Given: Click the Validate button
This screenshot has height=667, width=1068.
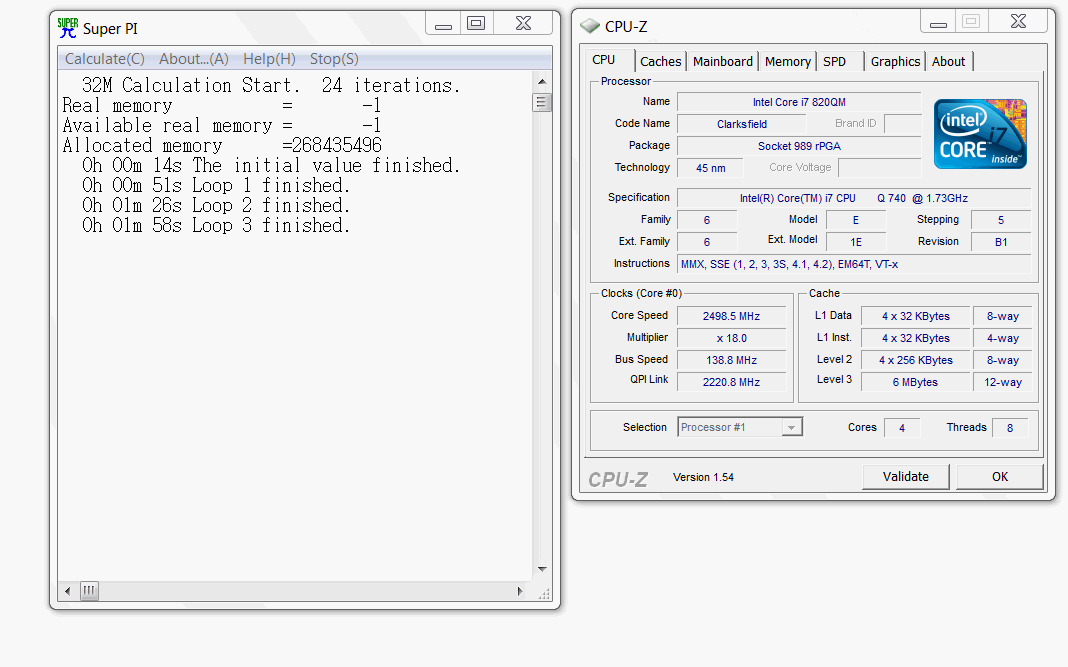Looking at the screenshot, I should pos(906,477).
